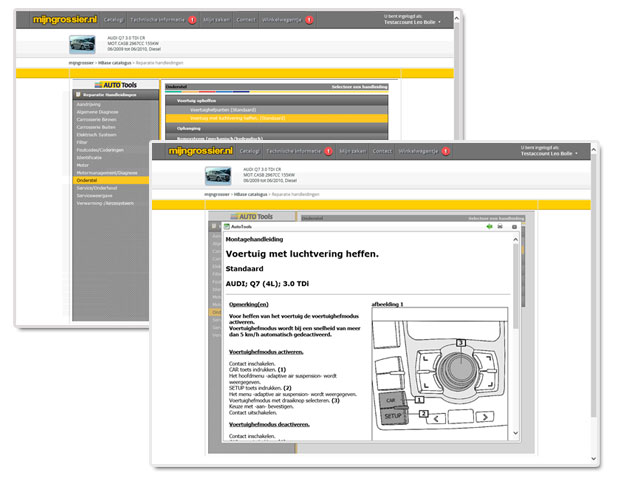
Task: Click the AUTO Tools logo in back window
Action: (x=116, y=85)
